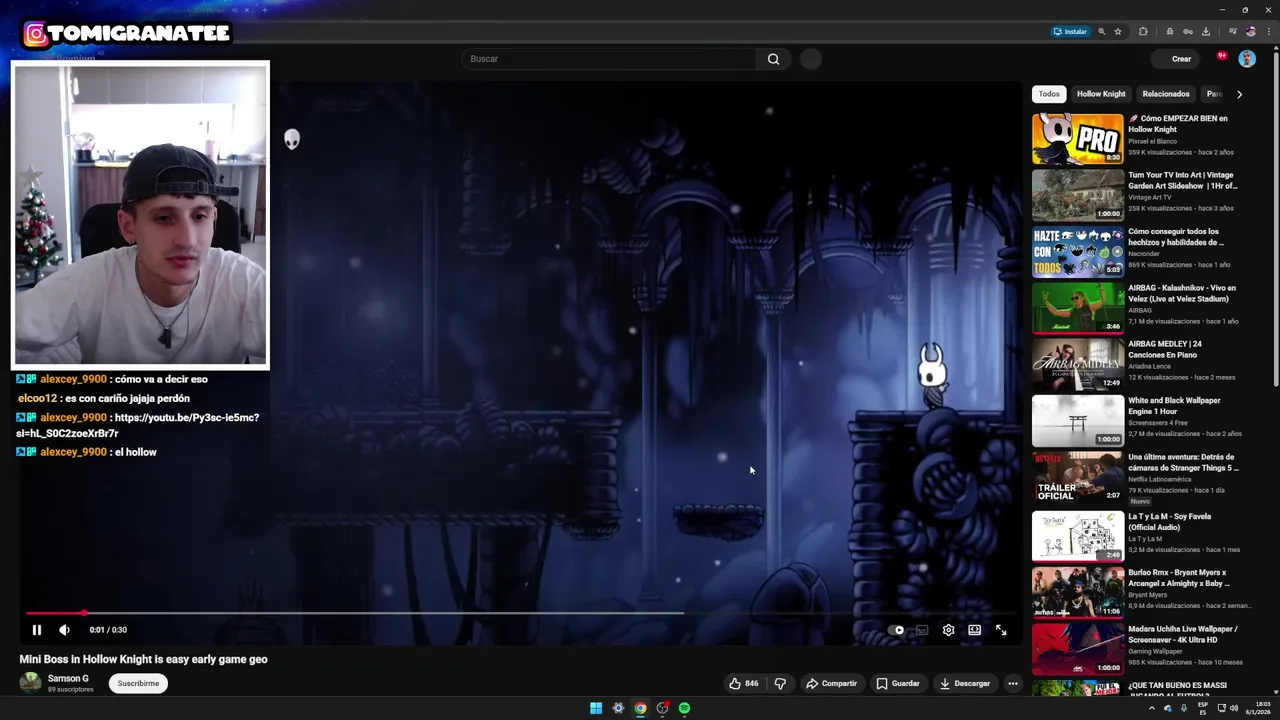
Task: Like the video with thumbs up
Action: [743, 684]
